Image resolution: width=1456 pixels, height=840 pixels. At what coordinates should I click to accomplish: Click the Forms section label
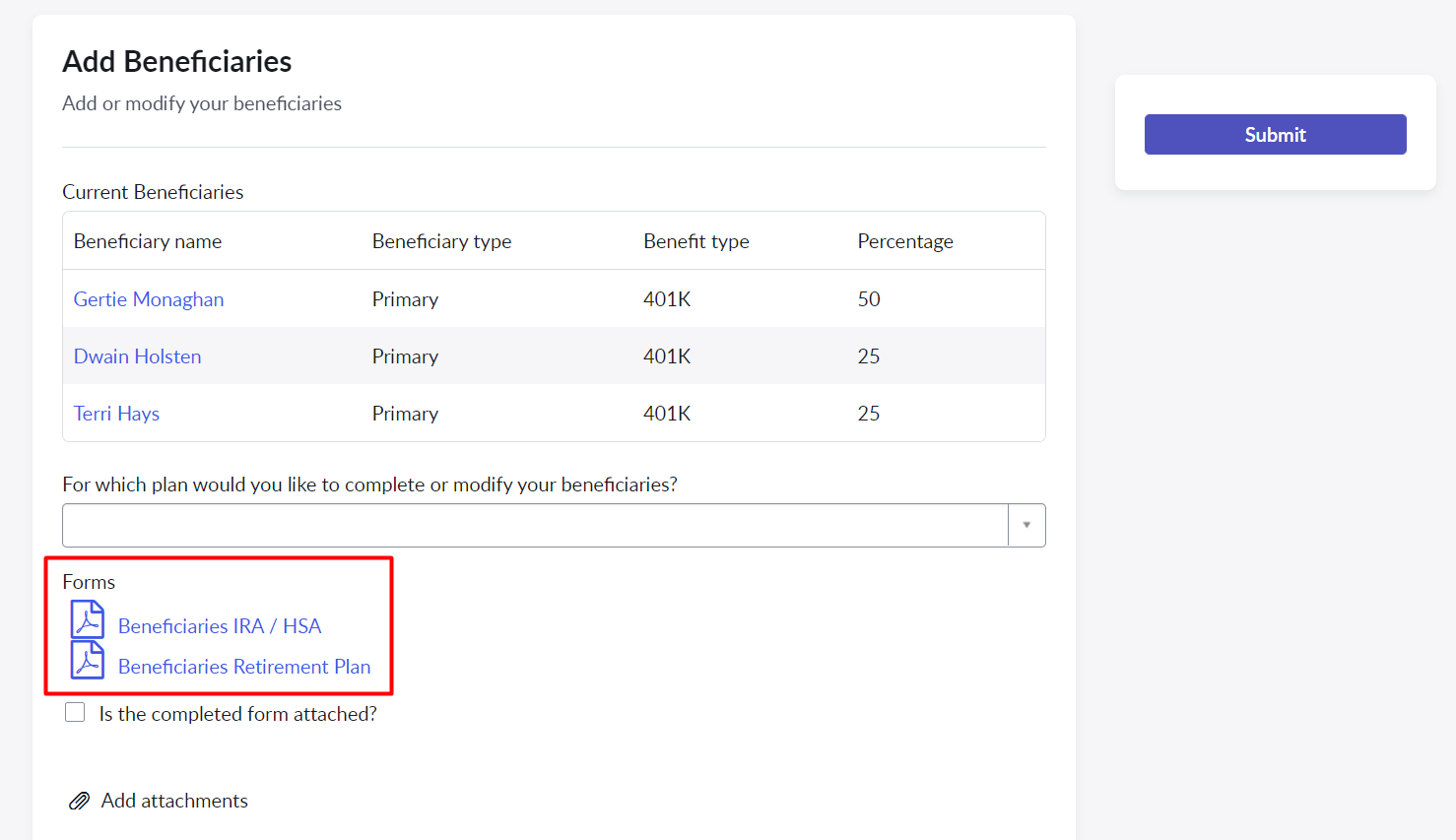pyautogui.click(x=89, y=582)
